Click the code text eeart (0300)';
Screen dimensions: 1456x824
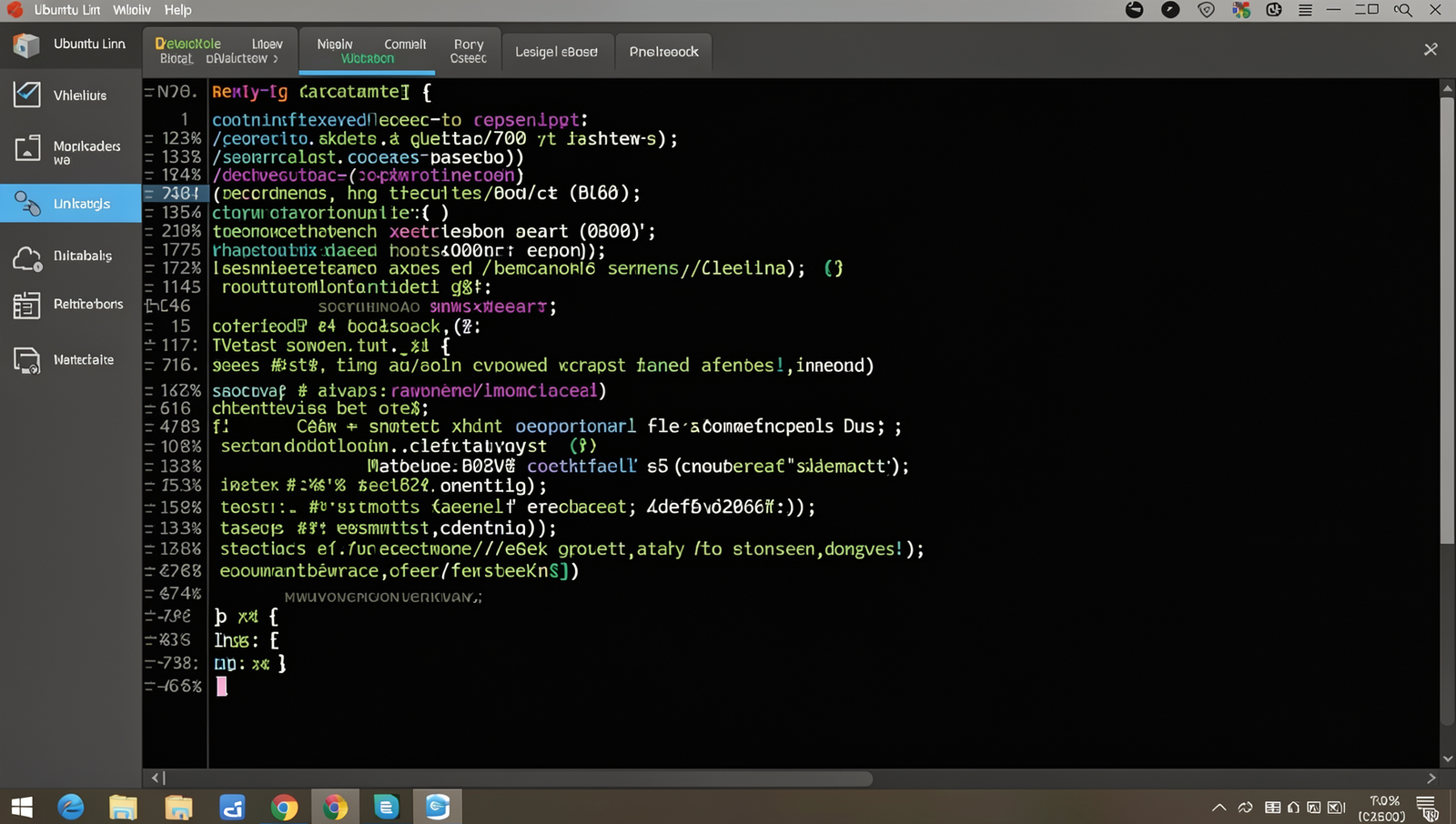coord(585,232)
